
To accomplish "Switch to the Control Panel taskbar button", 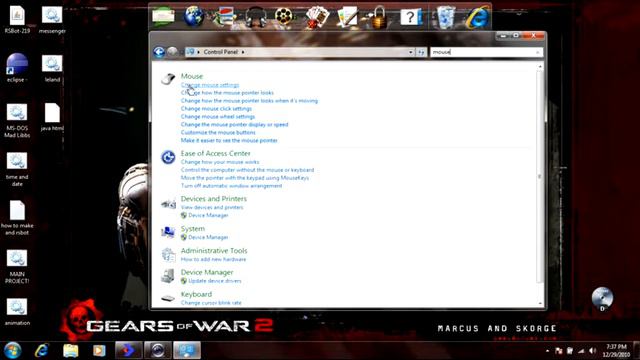I will pyautogui.click(x=187, y=351).
